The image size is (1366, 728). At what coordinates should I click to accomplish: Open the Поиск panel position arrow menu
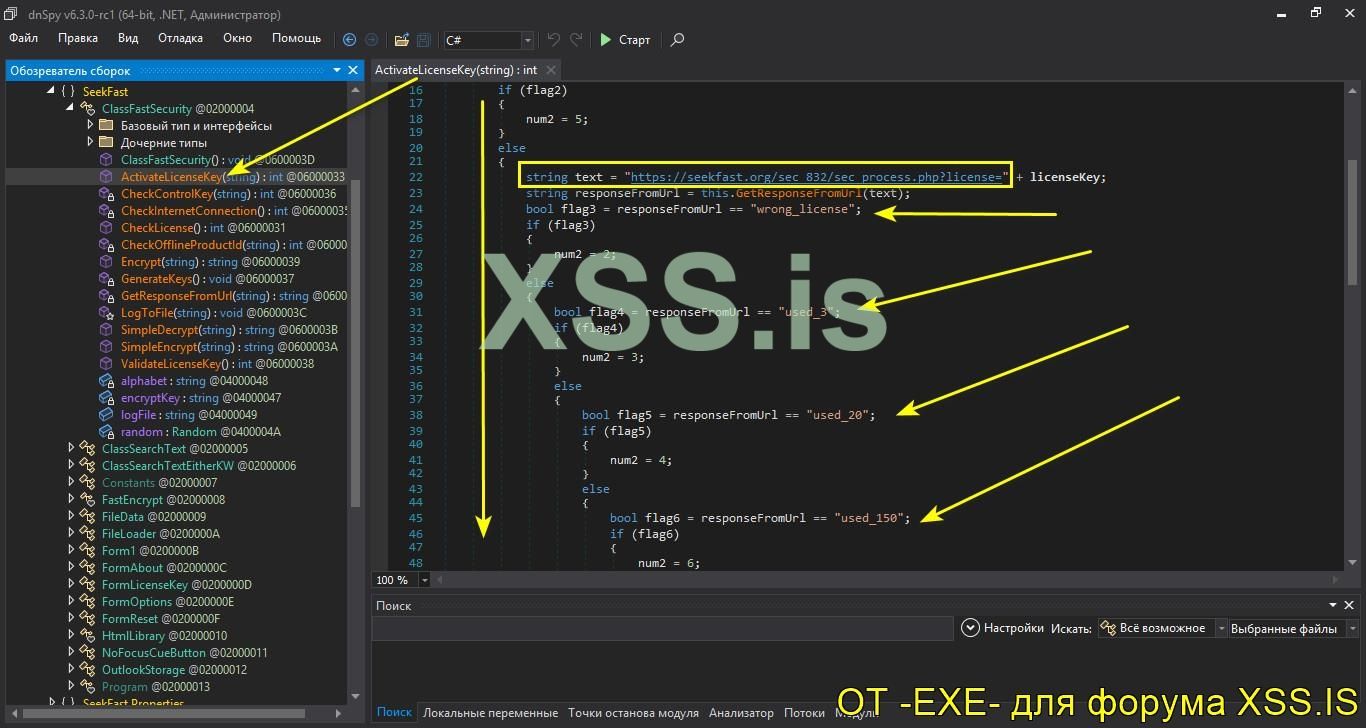(1333, 605)
